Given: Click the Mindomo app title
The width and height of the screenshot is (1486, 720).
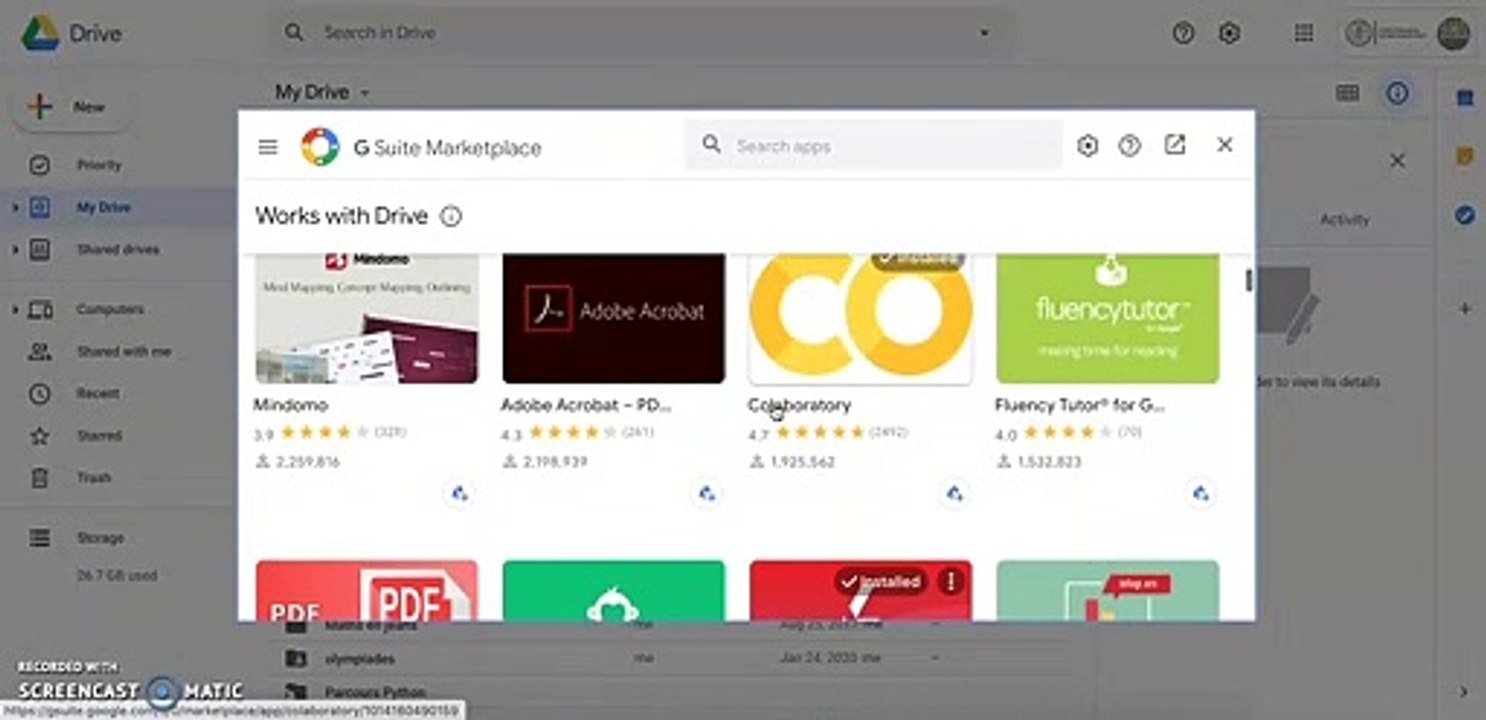Looking at the screenshot, I should coord(291,405).
